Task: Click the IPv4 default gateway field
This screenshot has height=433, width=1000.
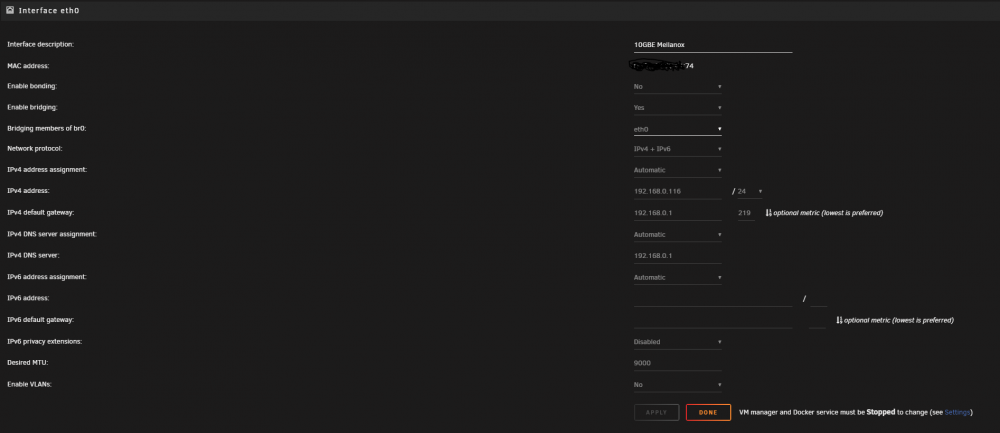Action: click(677, 213)
